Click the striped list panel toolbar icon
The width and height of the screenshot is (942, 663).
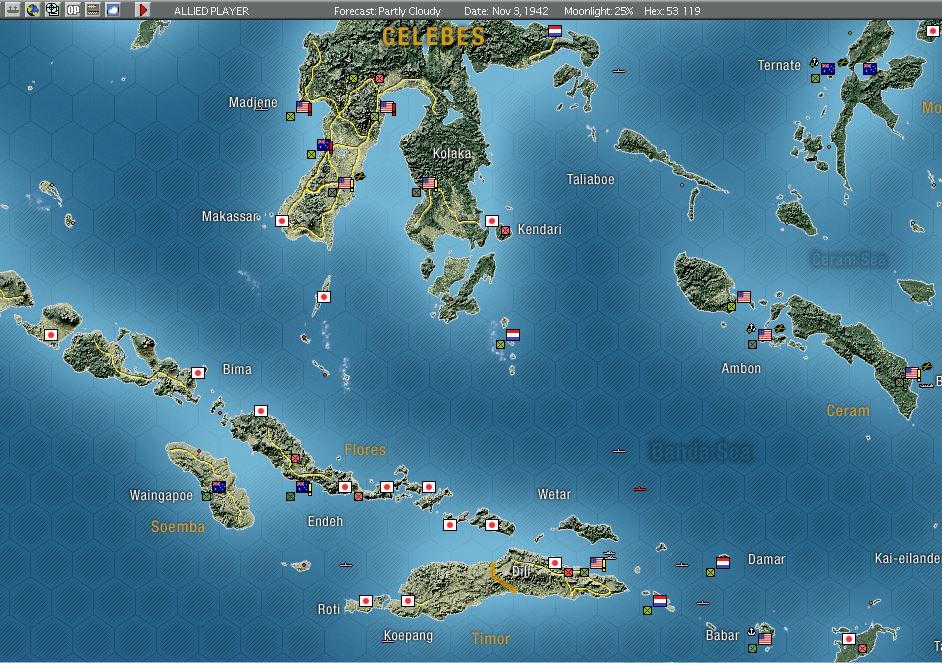click(x=93, y=10)
